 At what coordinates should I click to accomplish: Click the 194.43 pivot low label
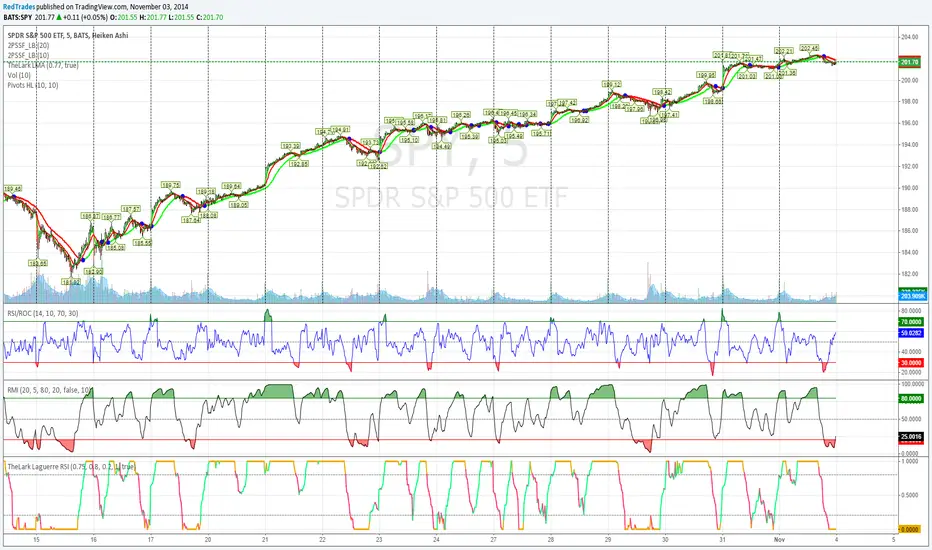(442, 146)
